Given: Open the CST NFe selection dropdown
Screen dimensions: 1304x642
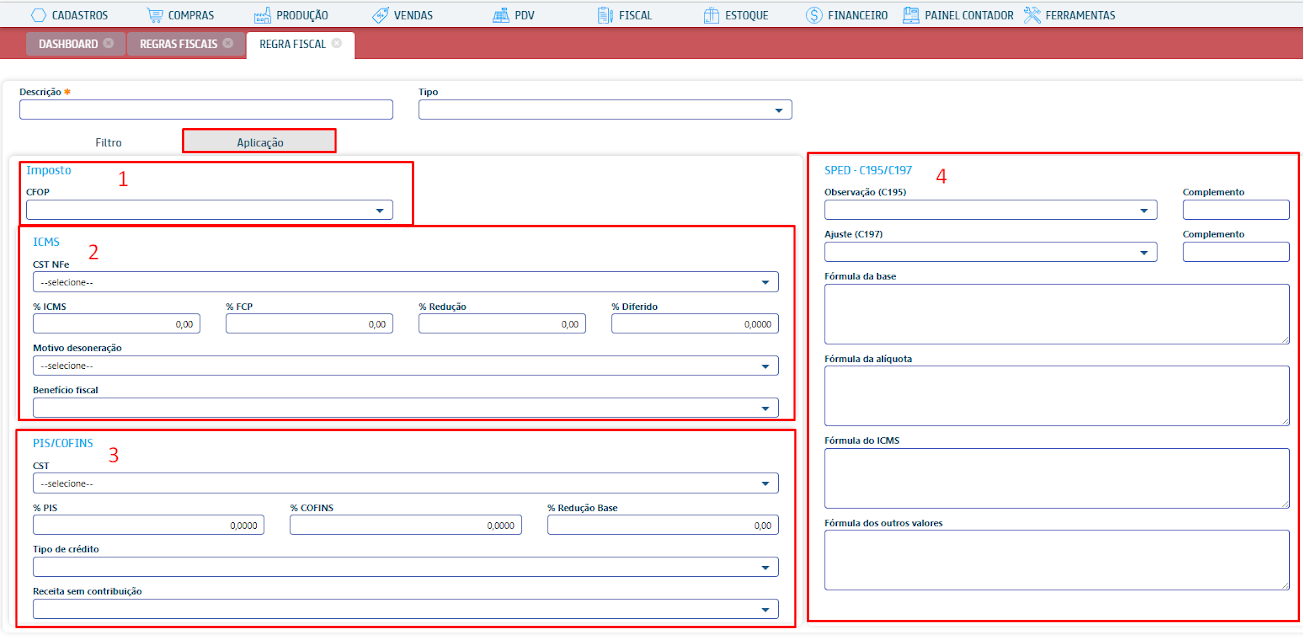Looking at the screenshot, I should click(x=405, y=283).
